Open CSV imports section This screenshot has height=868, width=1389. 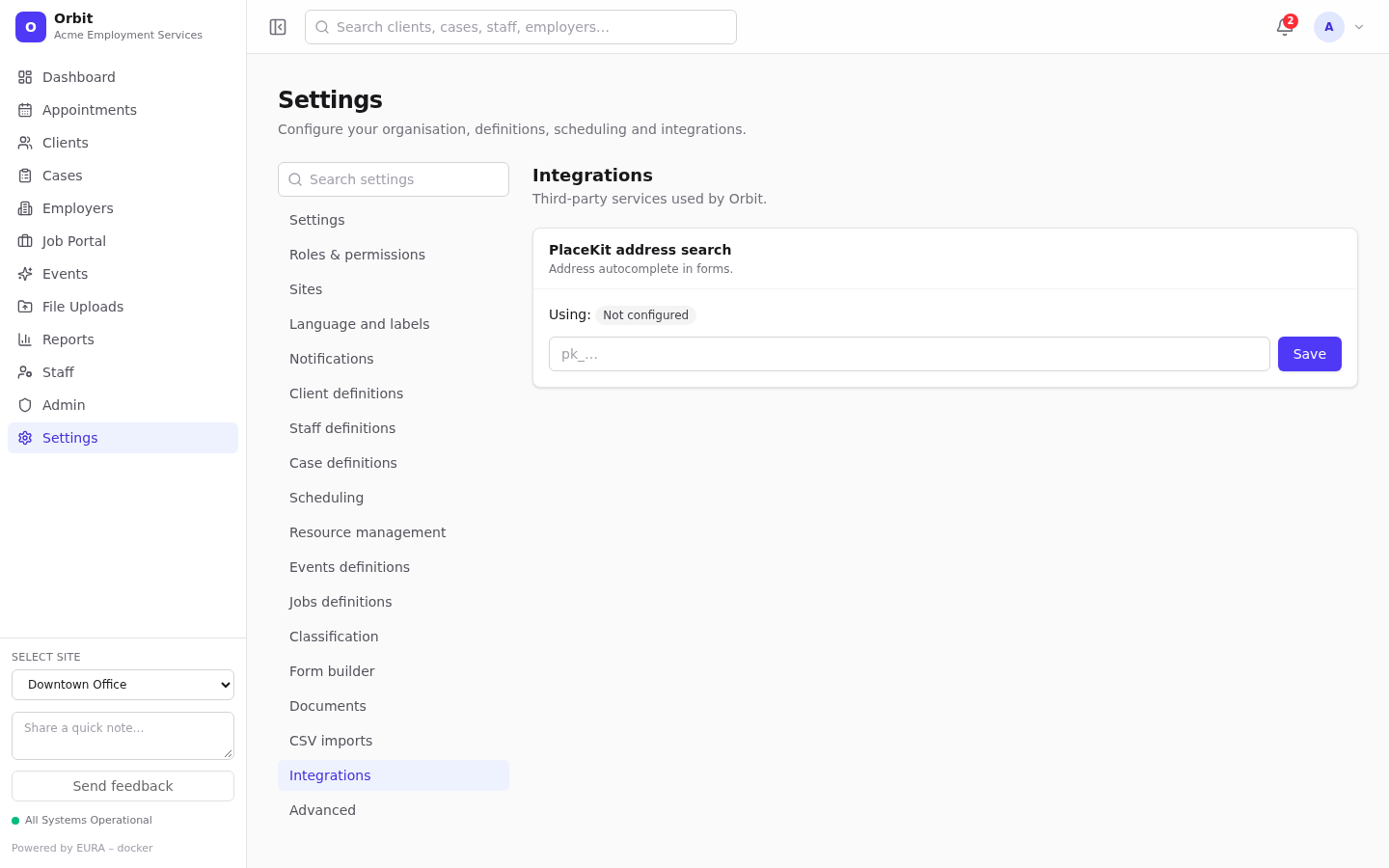click(394, 741)
